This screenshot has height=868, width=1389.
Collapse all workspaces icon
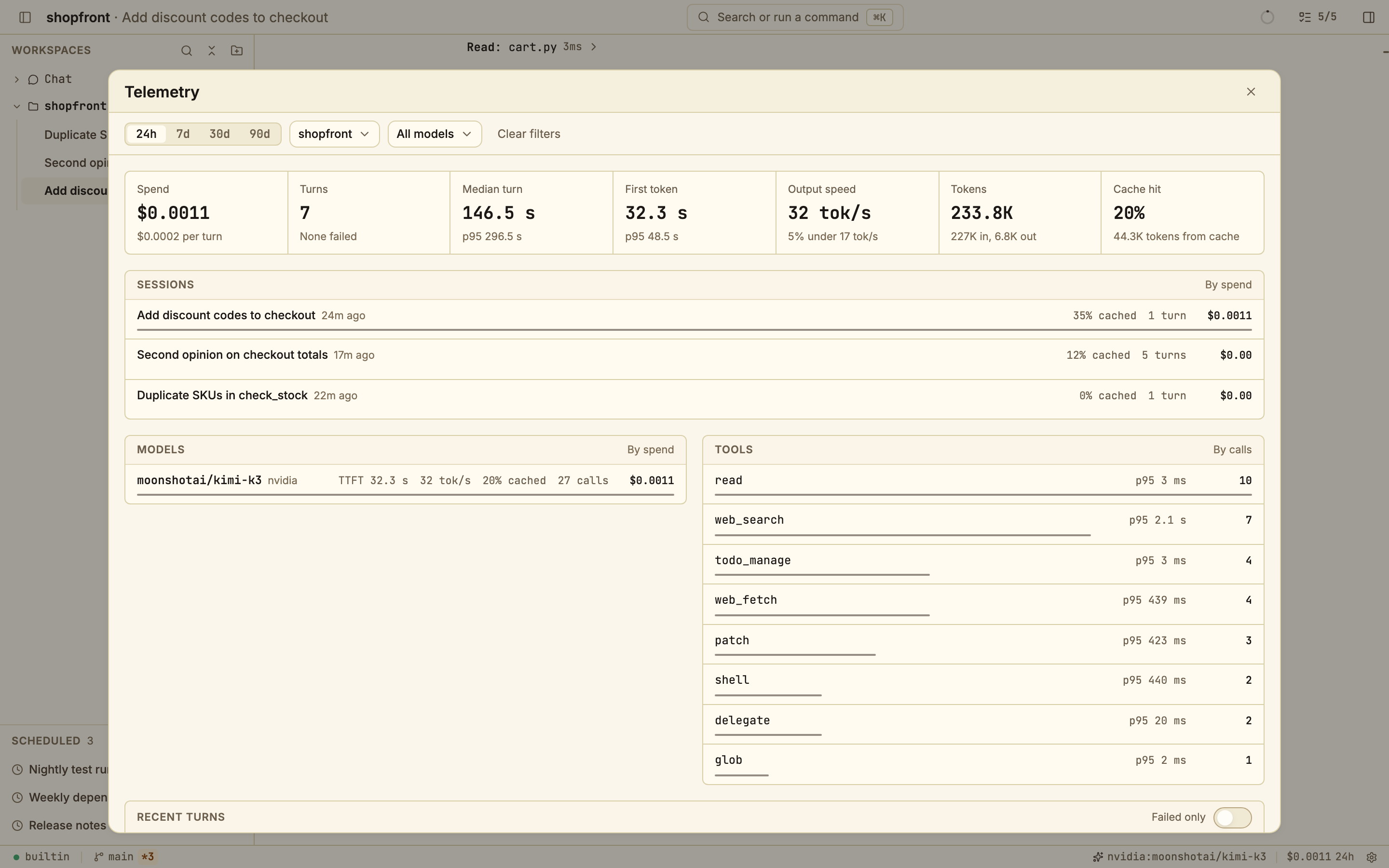[x=211, y=51]
